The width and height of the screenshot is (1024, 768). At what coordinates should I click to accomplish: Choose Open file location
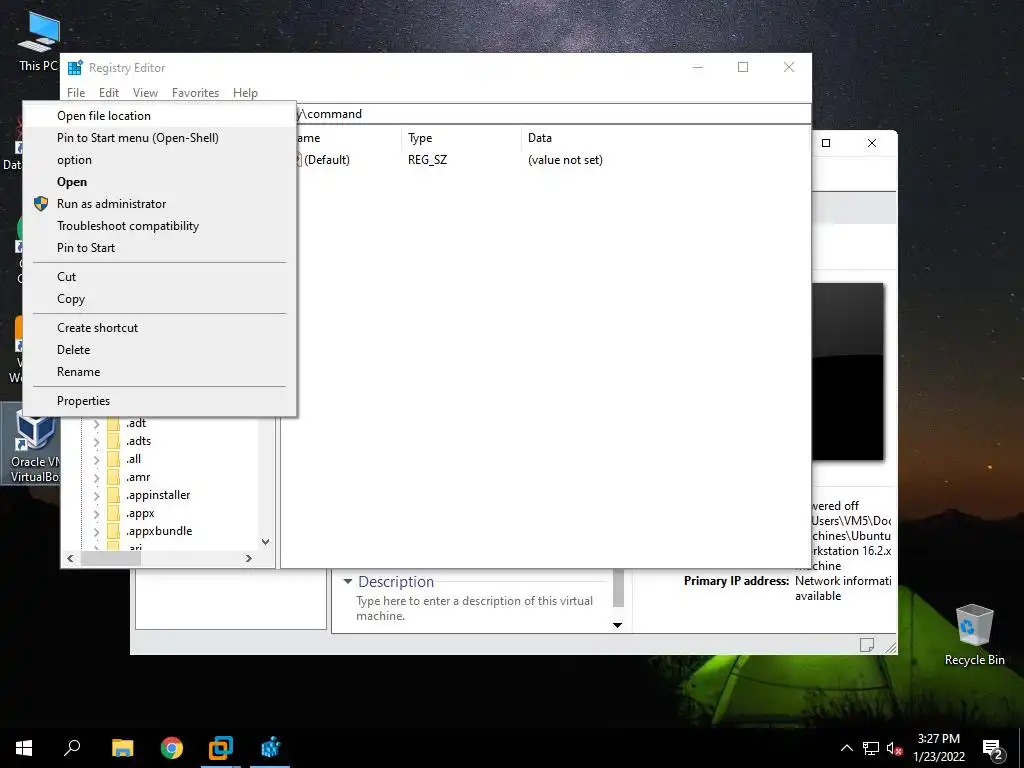tap(159, 116)
